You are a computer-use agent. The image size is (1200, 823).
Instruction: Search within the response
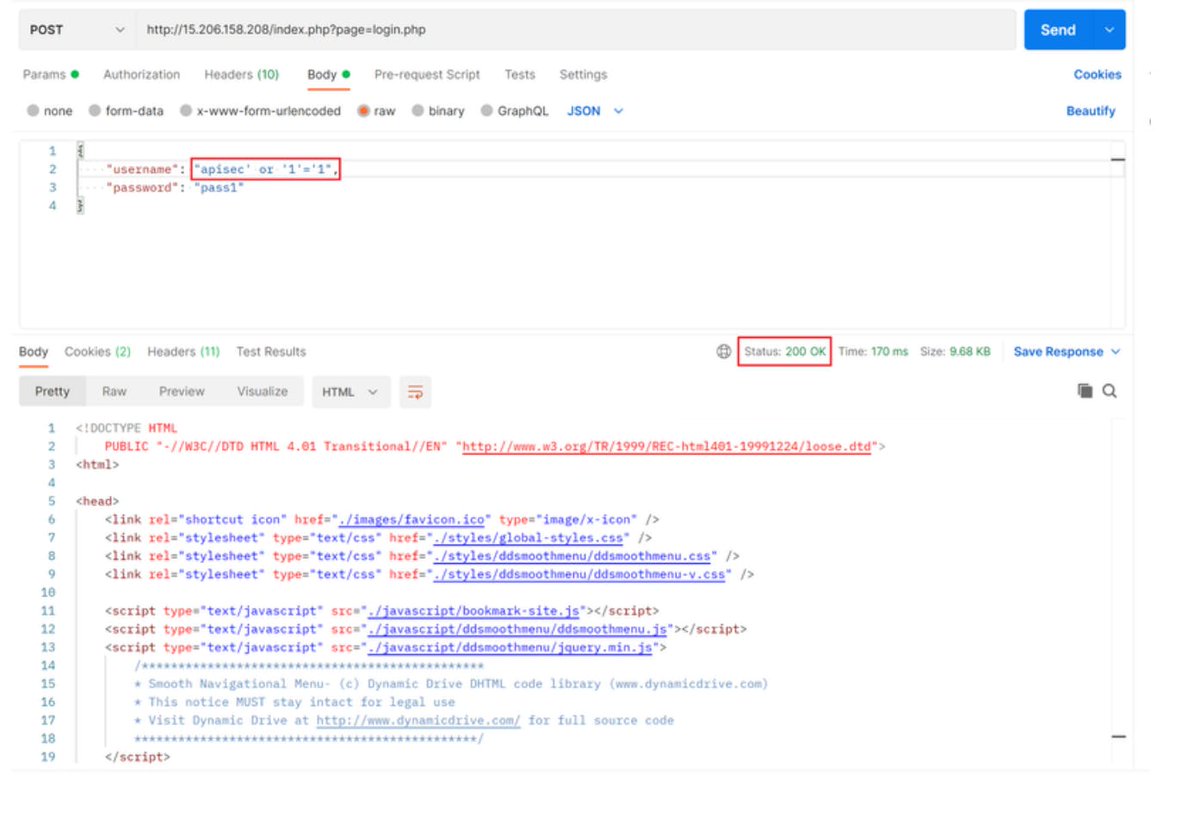click(1108, 391)
